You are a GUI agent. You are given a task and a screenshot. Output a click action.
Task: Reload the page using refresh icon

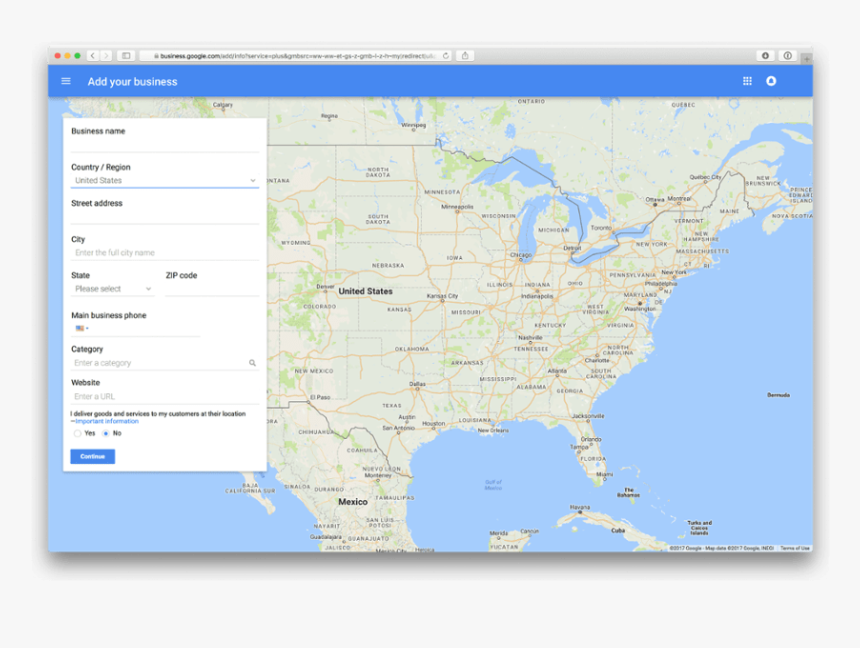(x=446, y=55)
